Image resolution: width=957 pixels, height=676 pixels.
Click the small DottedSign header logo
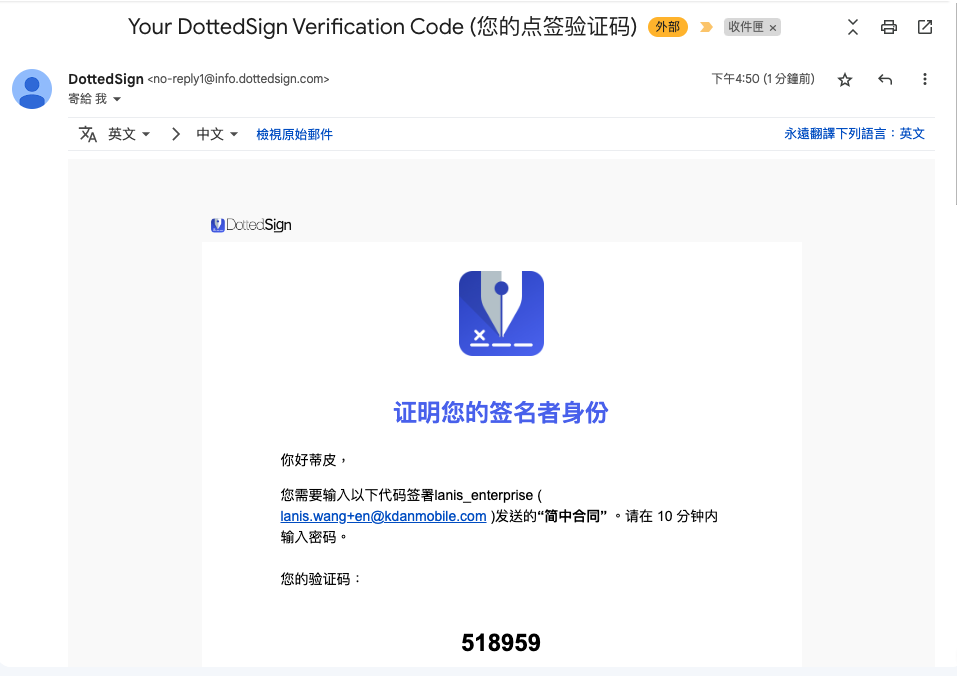(x=251, y=225)
